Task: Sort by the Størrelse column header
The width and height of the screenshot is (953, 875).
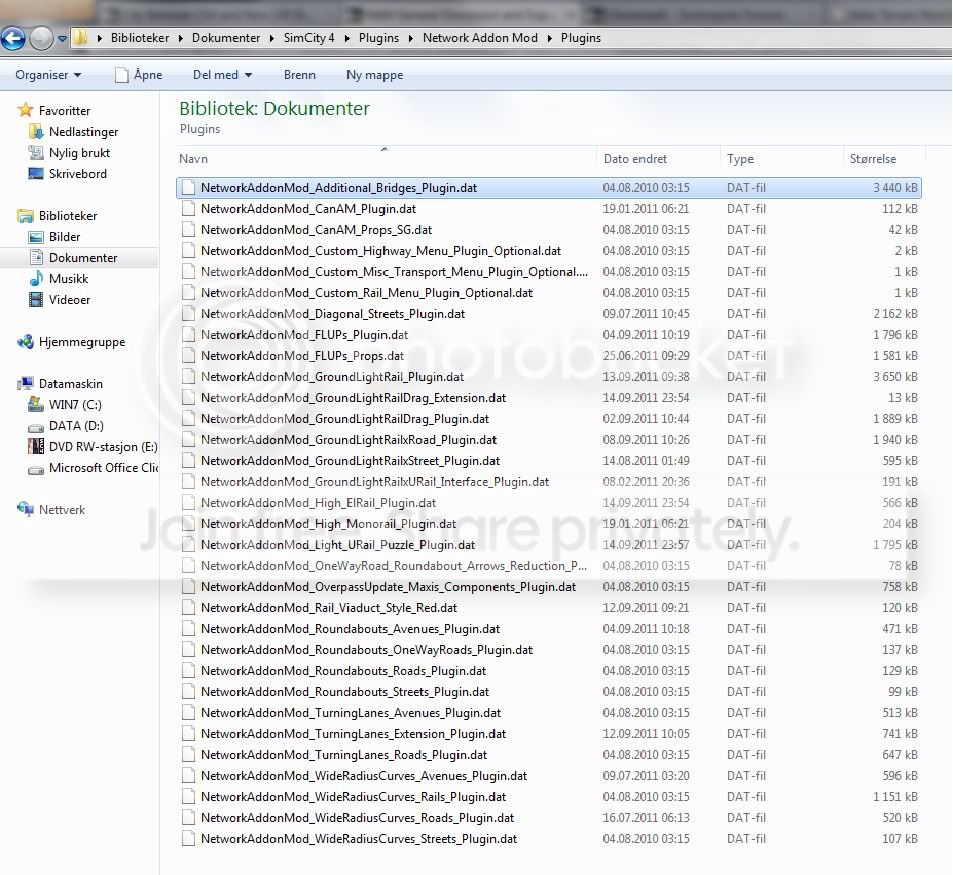Action: pos(884,159)
